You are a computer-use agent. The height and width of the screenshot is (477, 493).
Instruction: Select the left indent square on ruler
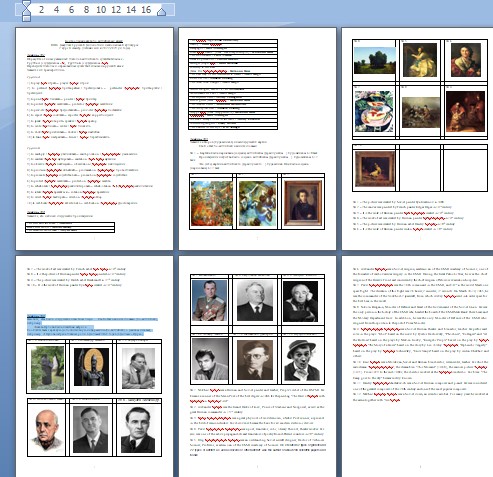click(x=26, y=18)
